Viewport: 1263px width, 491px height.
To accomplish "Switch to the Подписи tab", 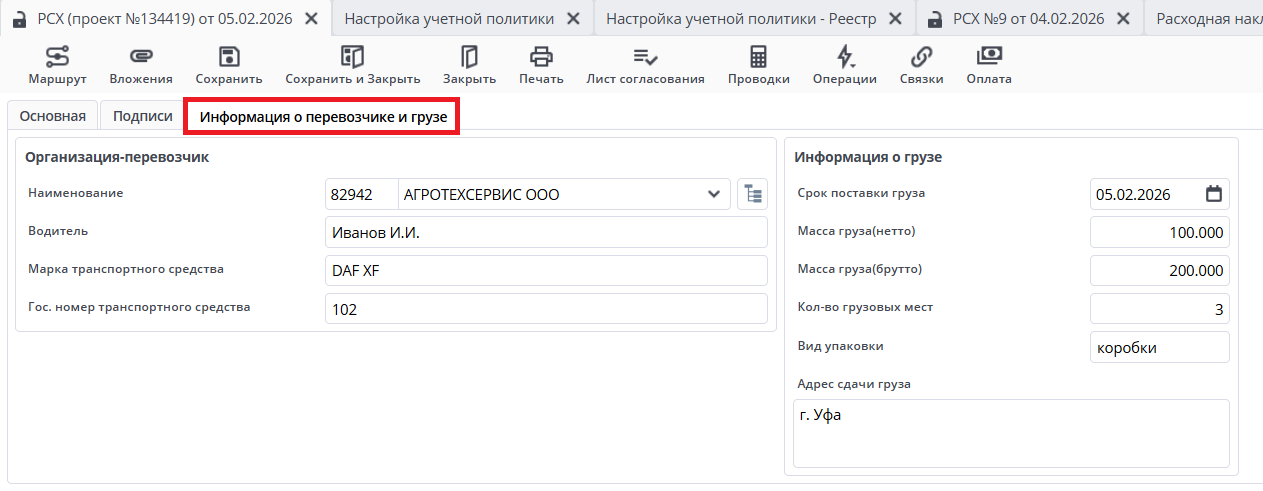I will 142,116.
